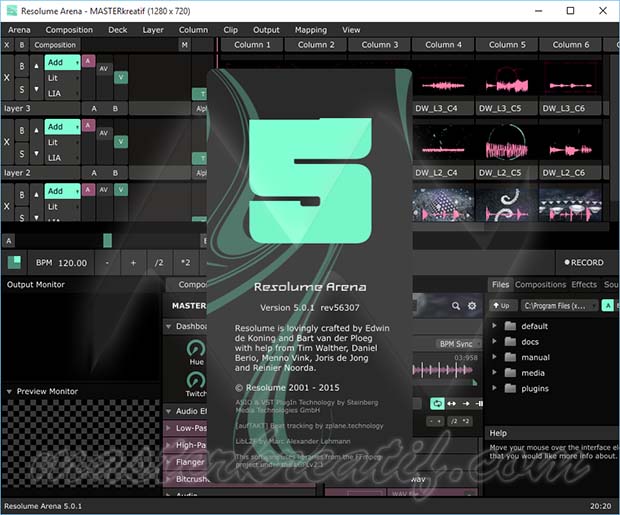Select the AV fader button of layer 3
The width and height of the screenshot is (620, 515).
[x=104, y=68]
